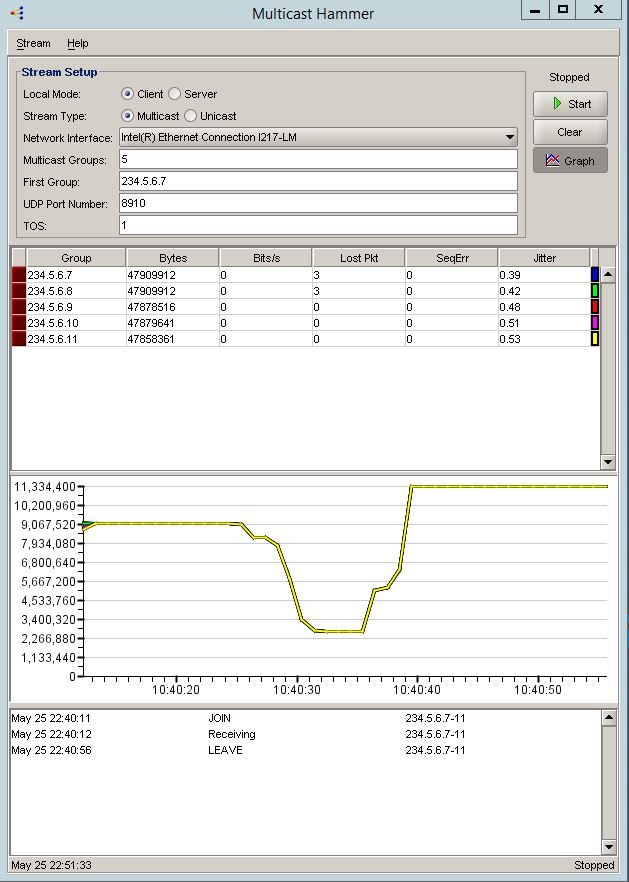Image resolution: width=629 pixels, height=882 pixels.
Task: Open the Network Interface dropdown
Action: pos(509,138)
